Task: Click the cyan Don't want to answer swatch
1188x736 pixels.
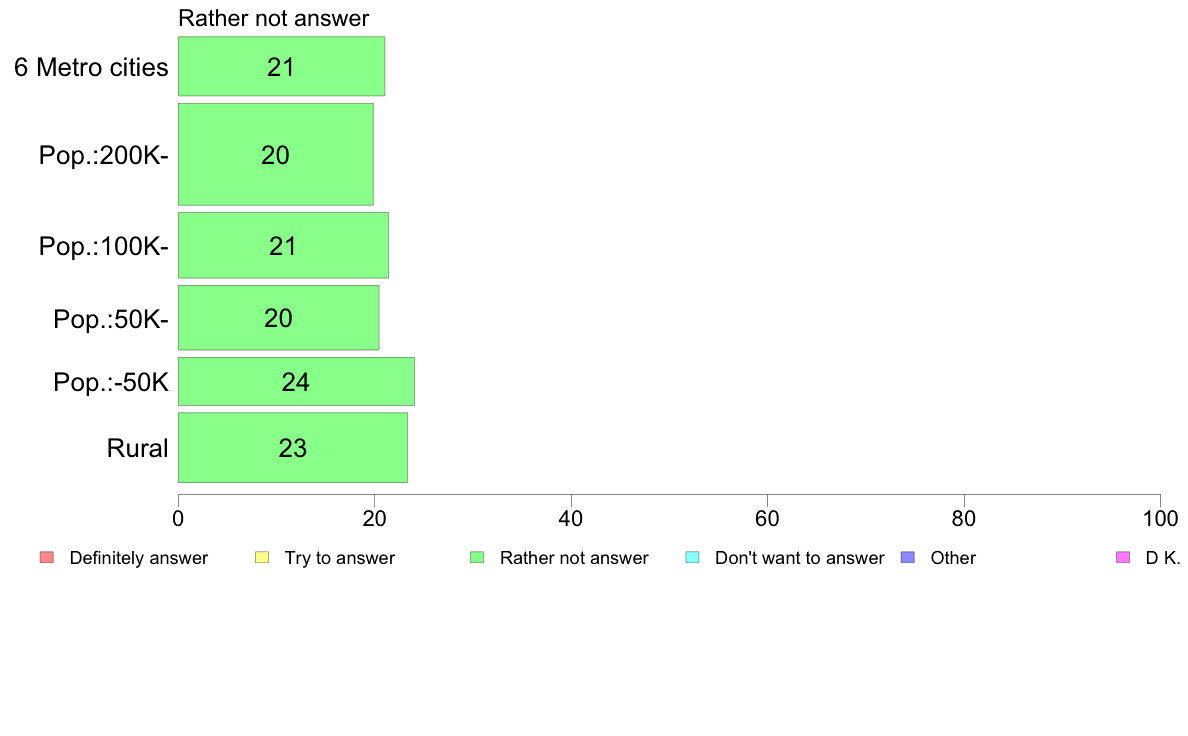Action: tap(692, 557)
